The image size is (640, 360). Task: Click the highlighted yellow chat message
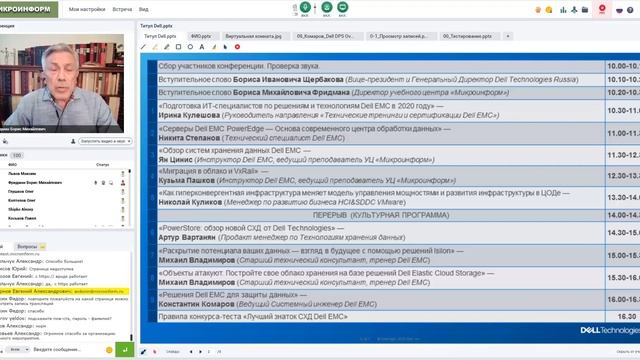click(x=64, y=291)
